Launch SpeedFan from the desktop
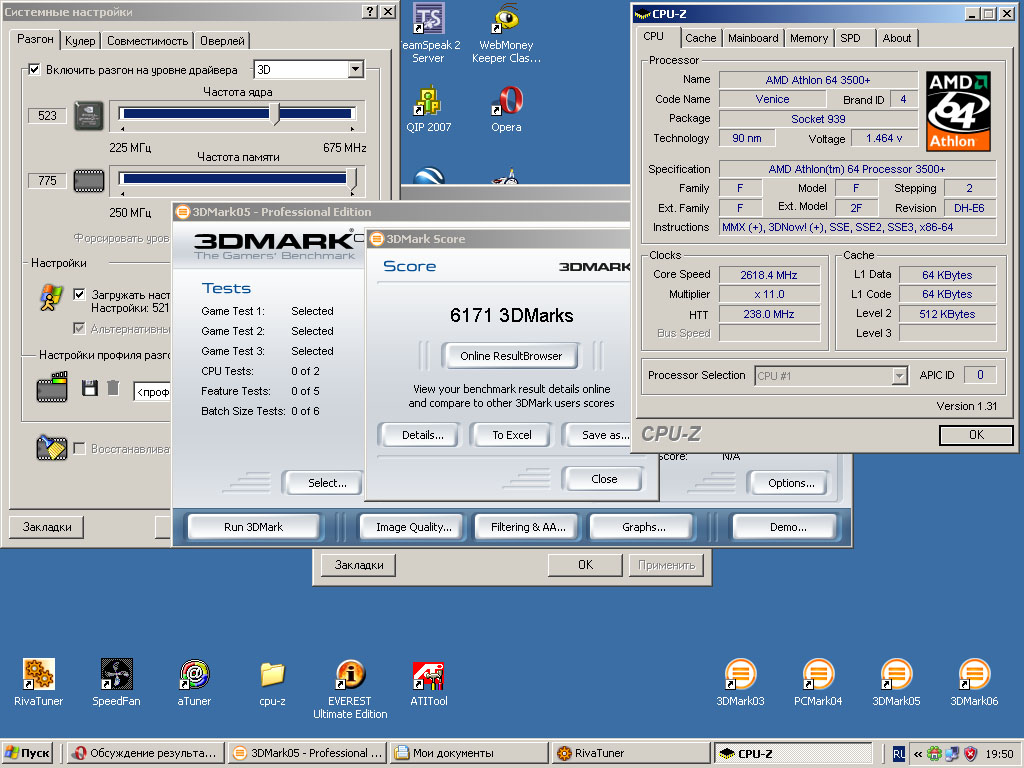Image resolution: width=1024 pixels, height=768 pixels. [116, 682]
